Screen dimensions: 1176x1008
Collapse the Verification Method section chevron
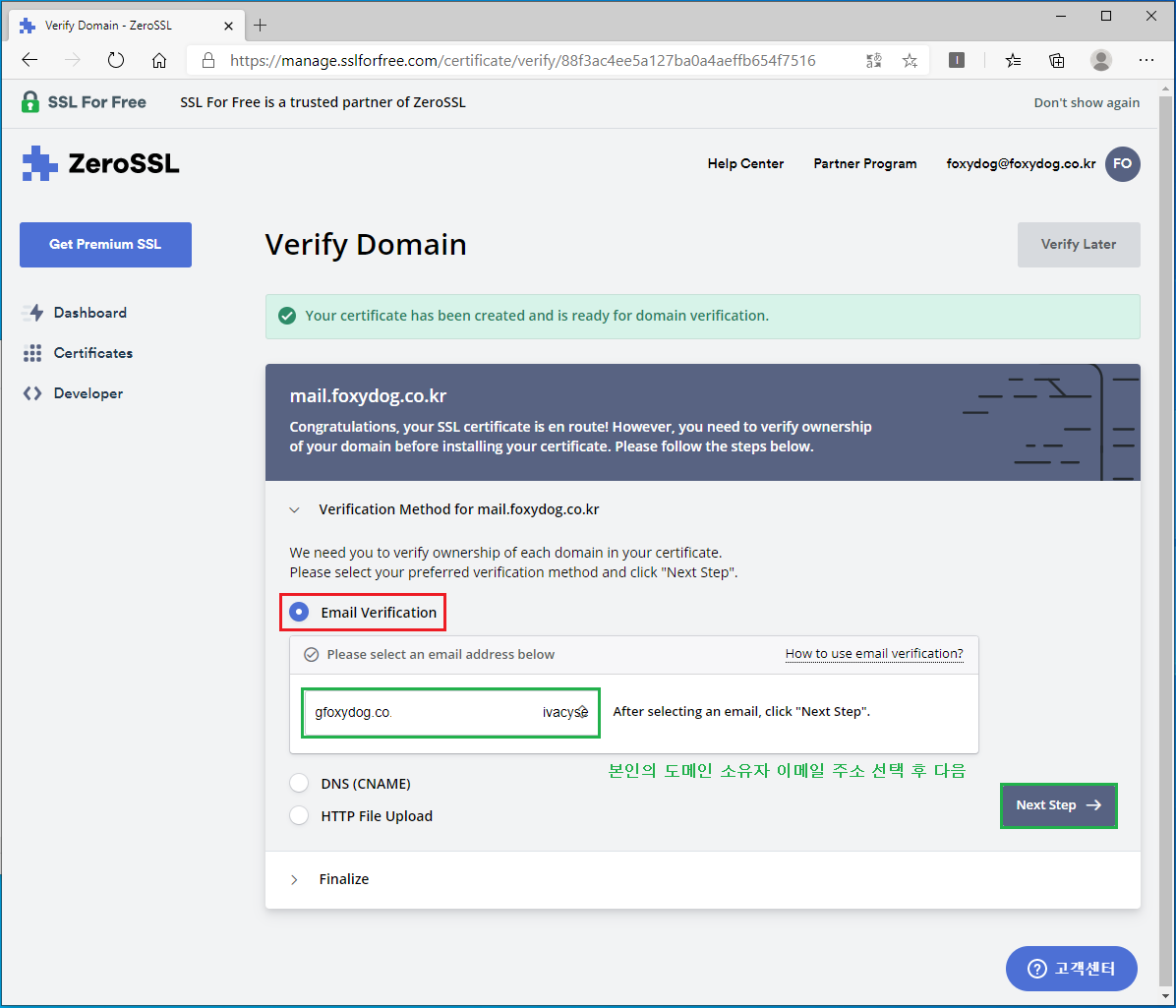point(294,510)
